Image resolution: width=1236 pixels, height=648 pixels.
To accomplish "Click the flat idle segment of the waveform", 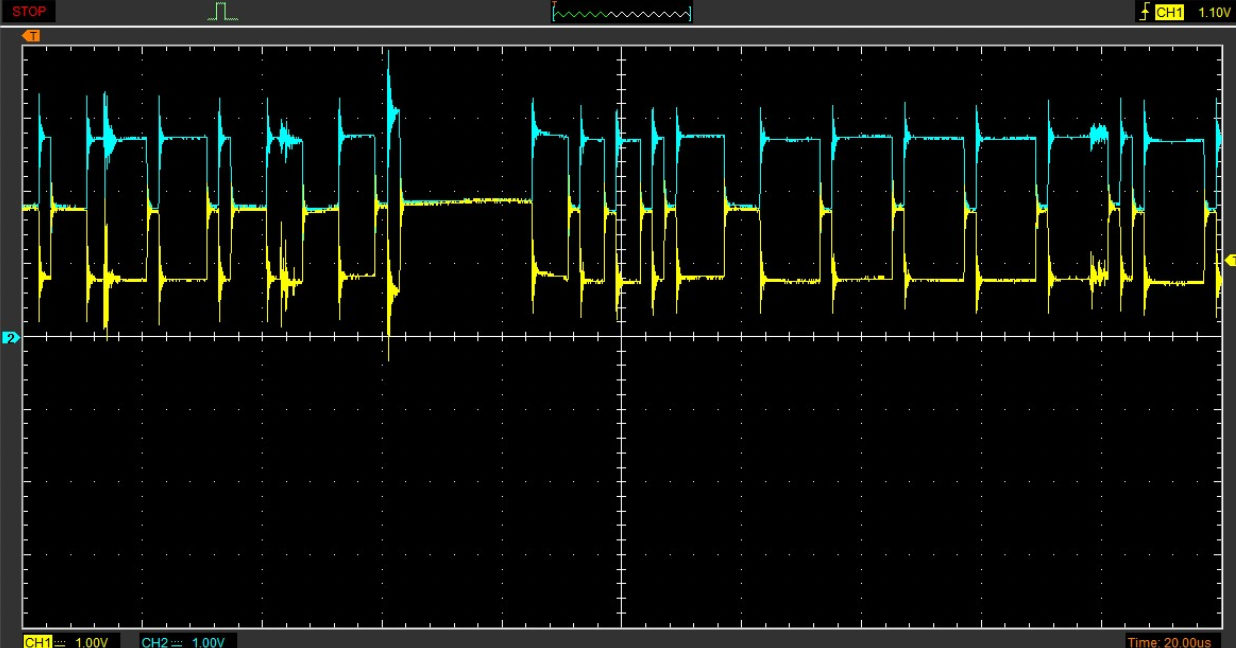I will [466, 202].
